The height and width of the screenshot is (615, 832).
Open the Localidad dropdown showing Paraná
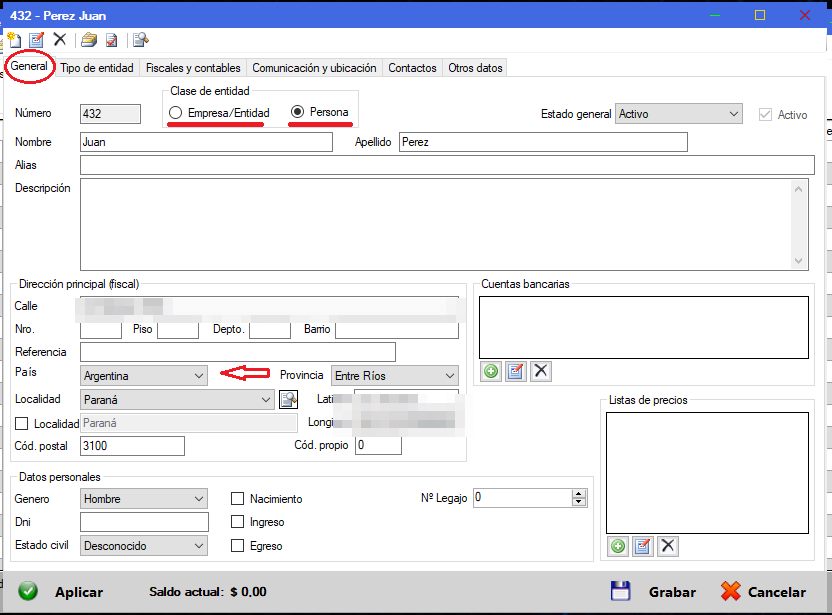click(x=177, y=400)
